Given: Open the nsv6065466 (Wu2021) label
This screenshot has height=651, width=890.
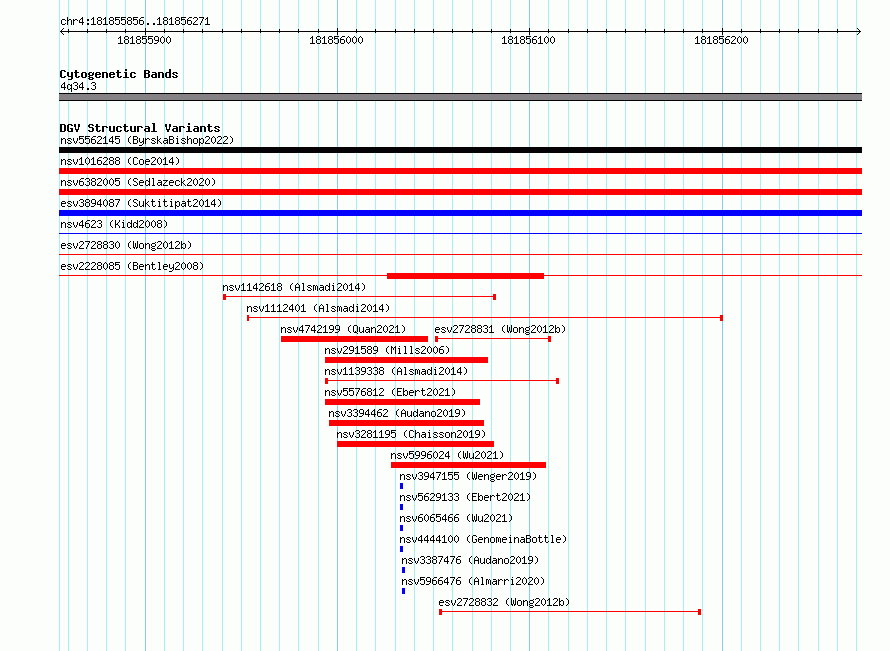Looking at the screenshot, I should 456,518.
